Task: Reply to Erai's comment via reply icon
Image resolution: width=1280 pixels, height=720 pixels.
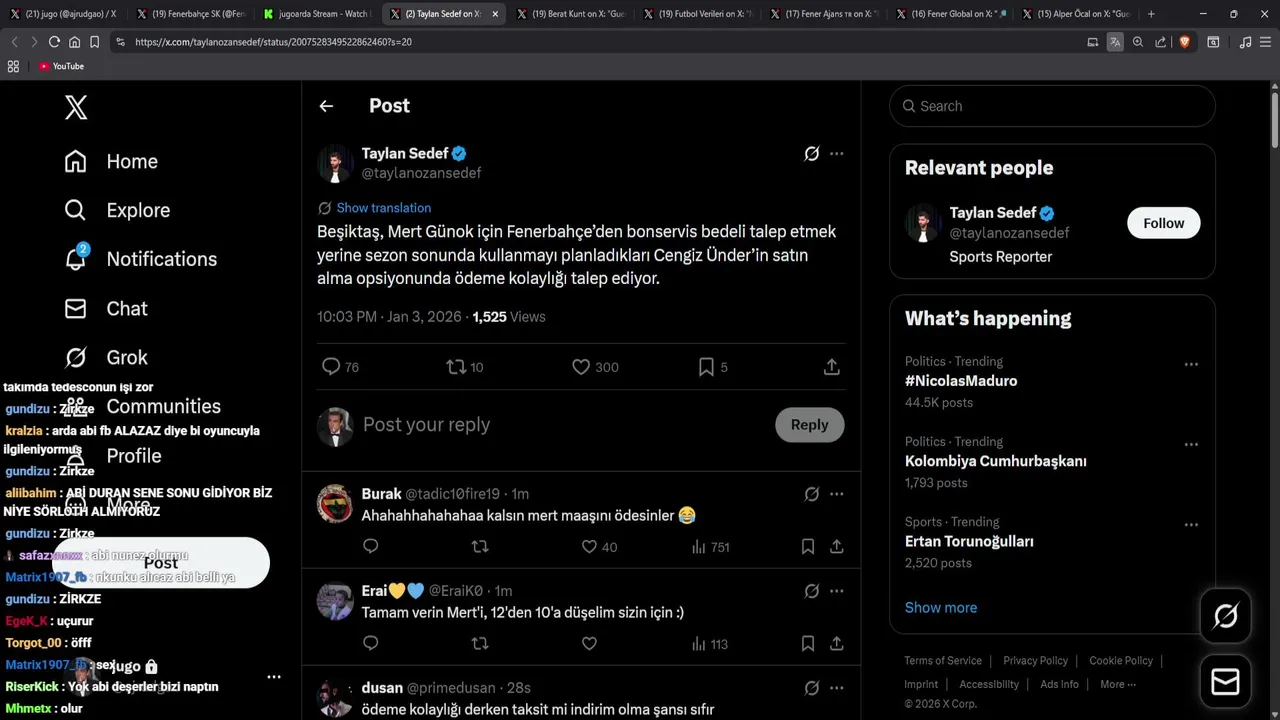Action: tap(371, 644)
